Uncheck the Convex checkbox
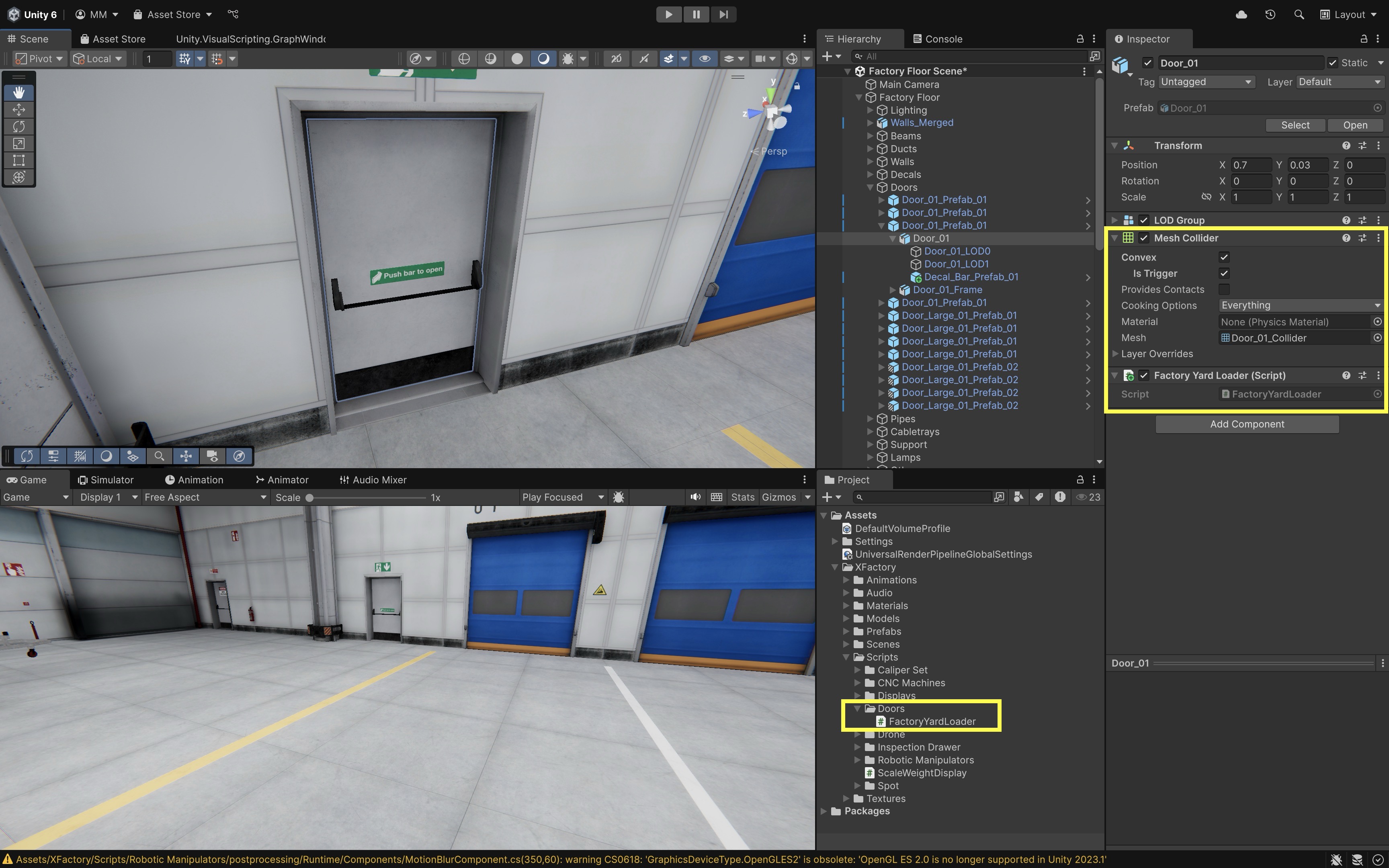The image size is (1389, 868). click(1224, 257)
